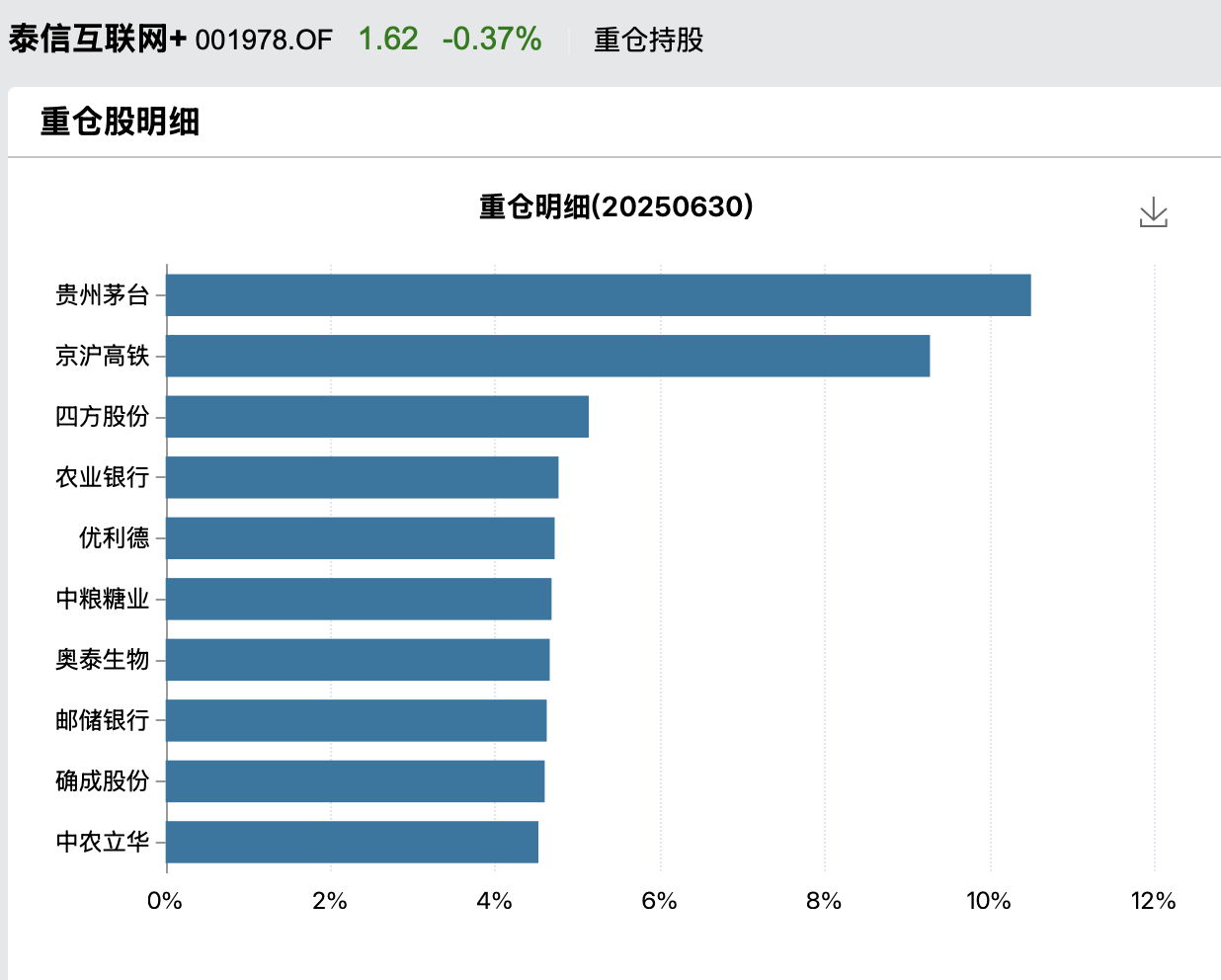The height and width of the screenshot is (980, 1221).
Task: Click the 中粮糖业 bar
Action: tap(359, 599)
